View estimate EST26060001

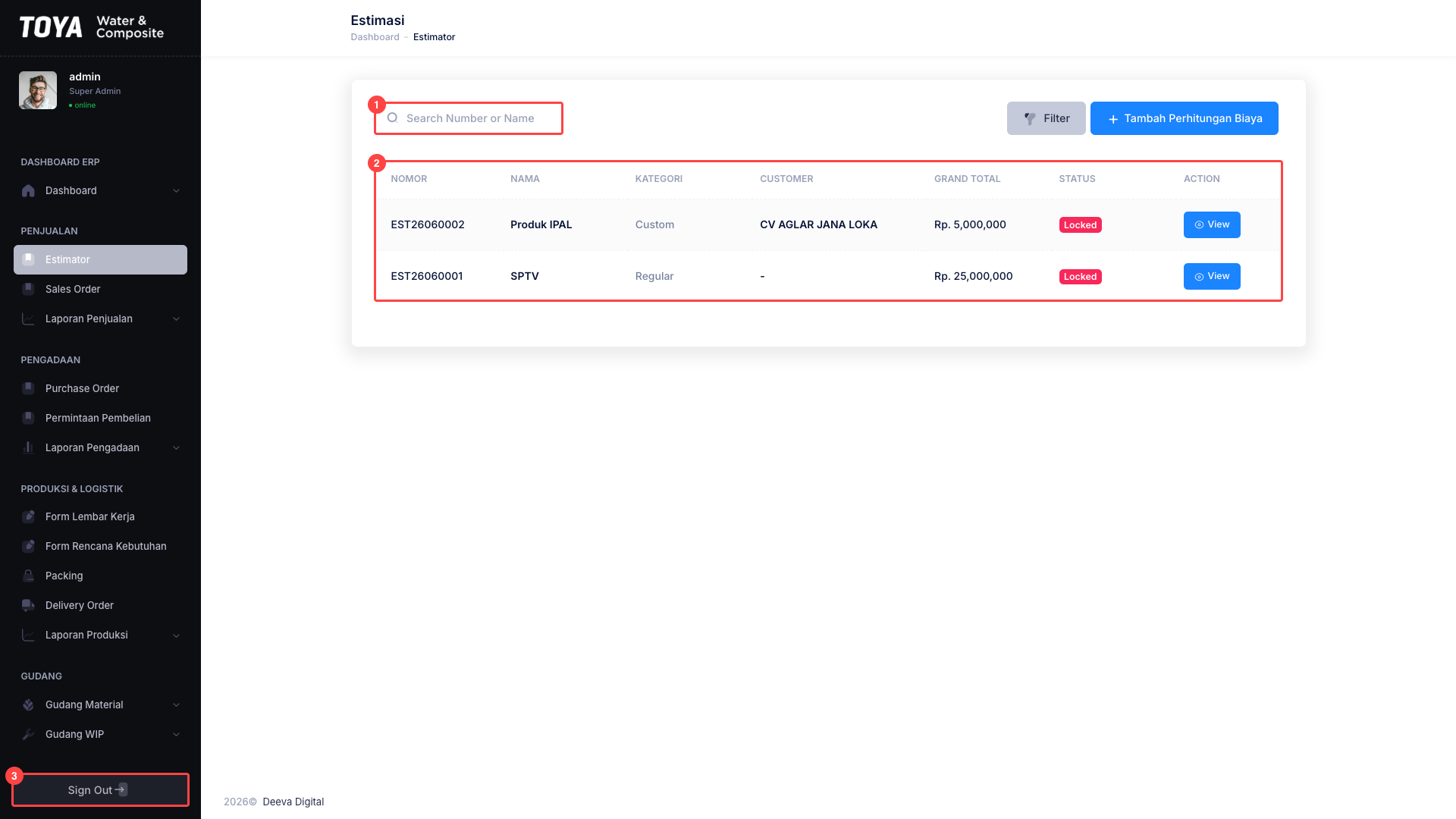coord(1212,276)
